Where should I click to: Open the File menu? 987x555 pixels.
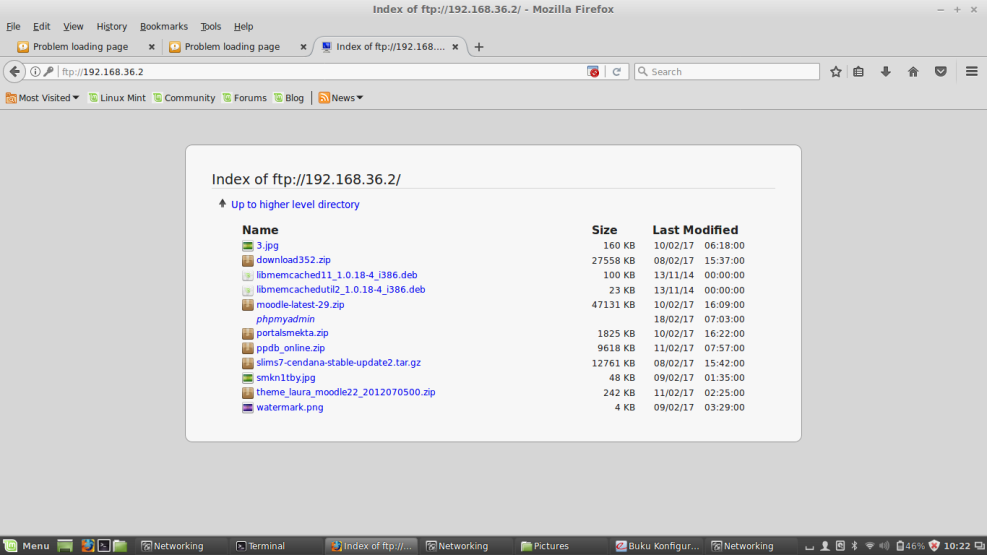tap(13, 26)
